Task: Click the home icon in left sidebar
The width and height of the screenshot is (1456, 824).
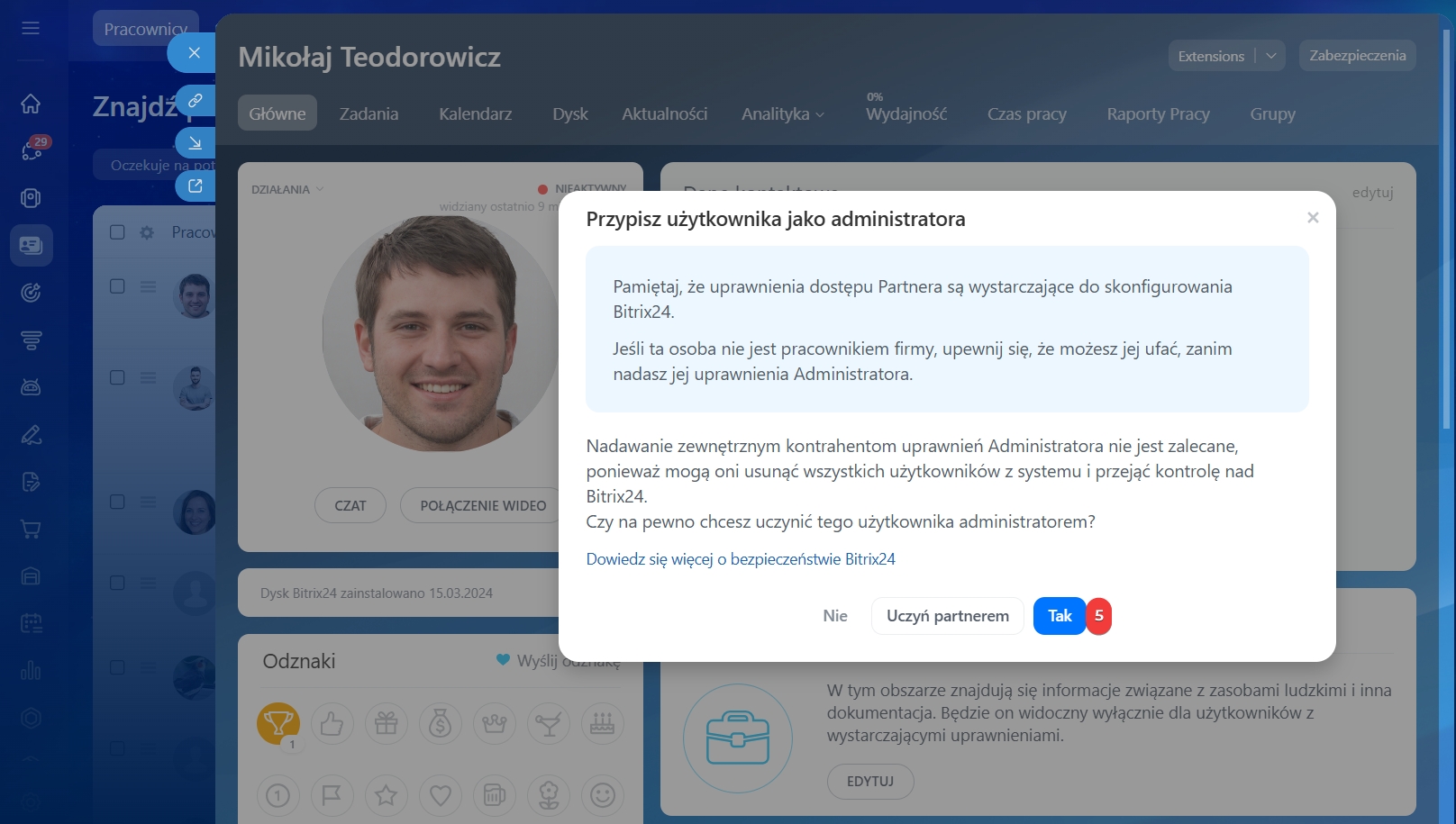Action: [31, 104]
